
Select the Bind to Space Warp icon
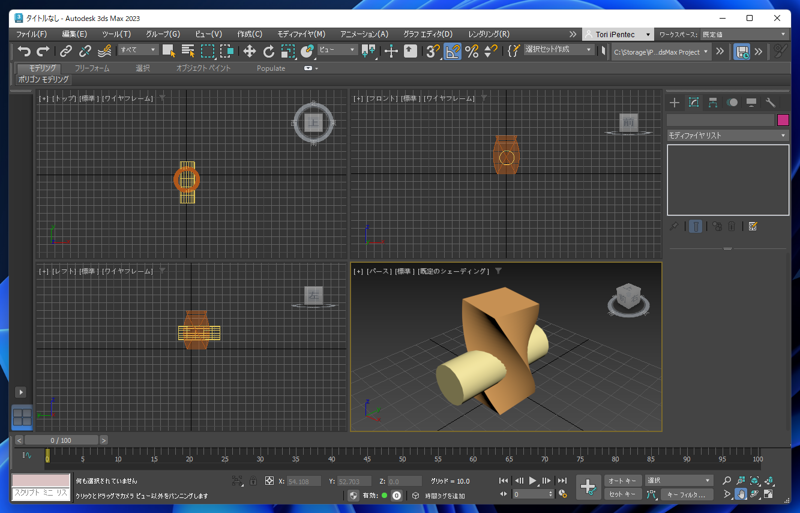click(105, 51)
